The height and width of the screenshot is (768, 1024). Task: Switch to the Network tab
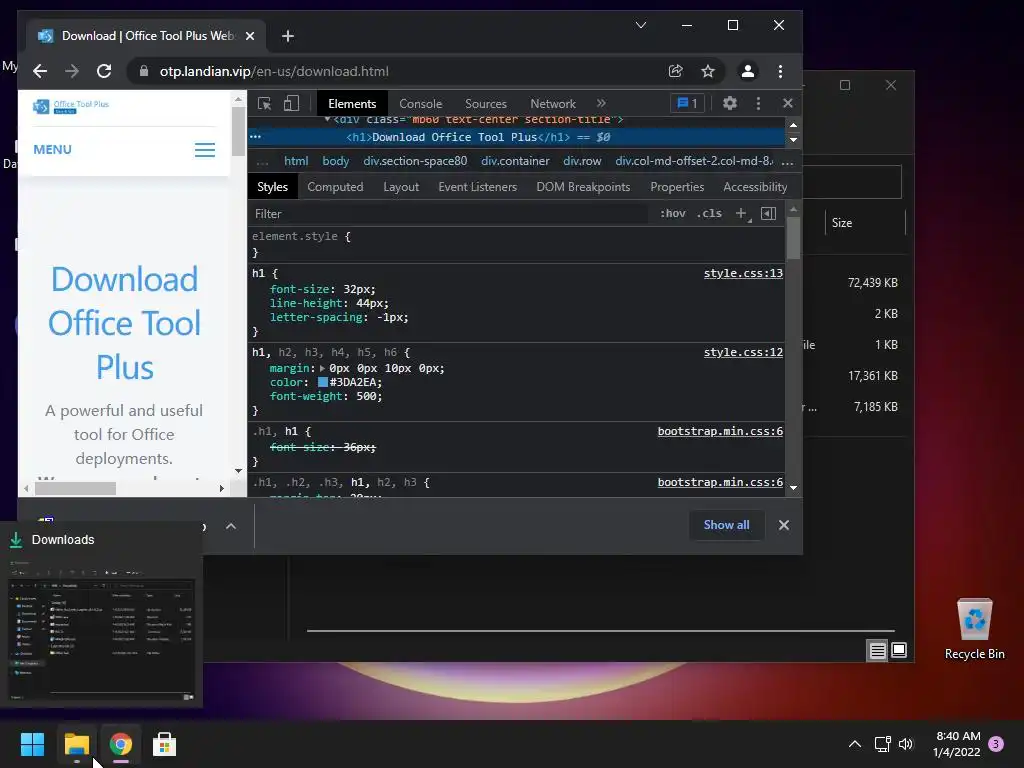[x=552, y=104]
